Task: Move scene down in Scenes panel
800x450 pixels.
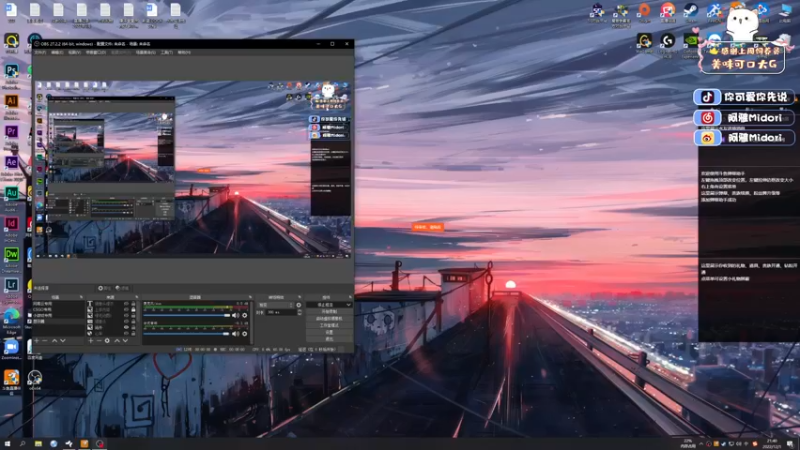Action: [x=62, y=340]
